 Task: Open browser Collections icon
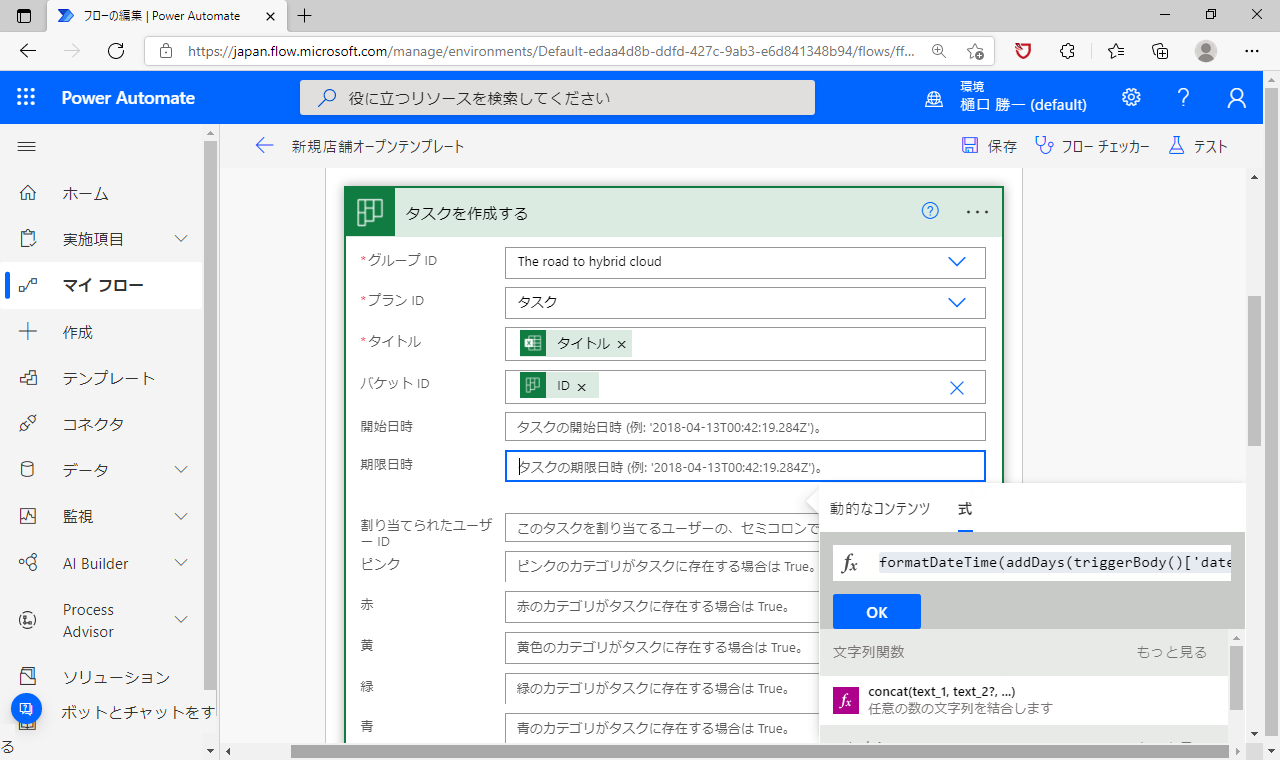coord(1160,51)
